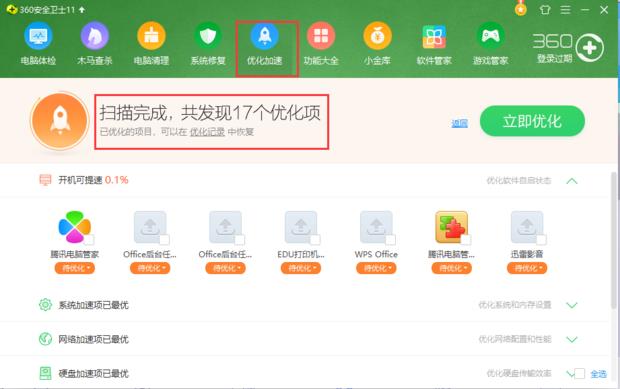This screenshot has height=389, width=620.
Task: Click the gold medal icon in title bar
Action: click(x=521, y=9)
